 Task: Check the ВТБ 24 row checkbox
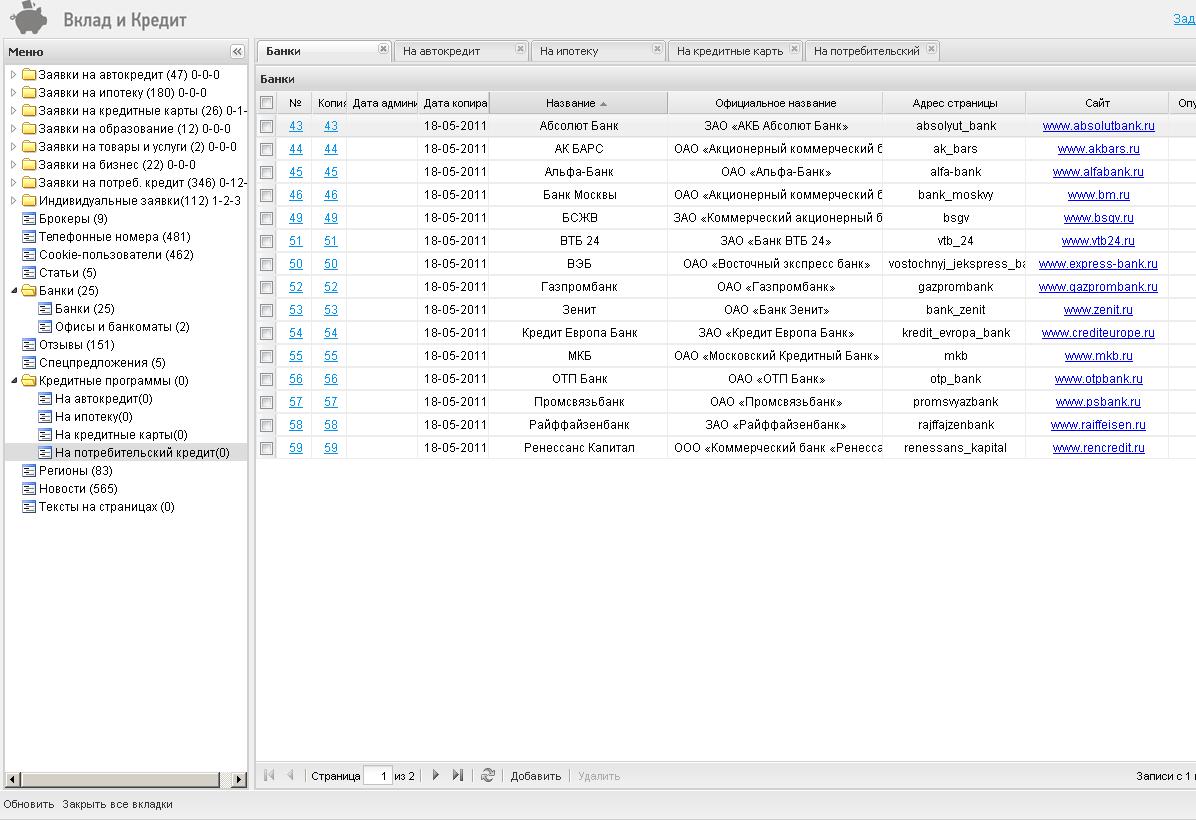(x=266, y=242)
